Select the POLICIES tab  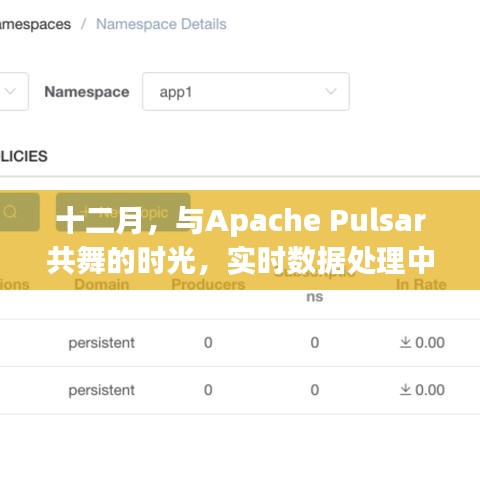[x=23, y=156]
